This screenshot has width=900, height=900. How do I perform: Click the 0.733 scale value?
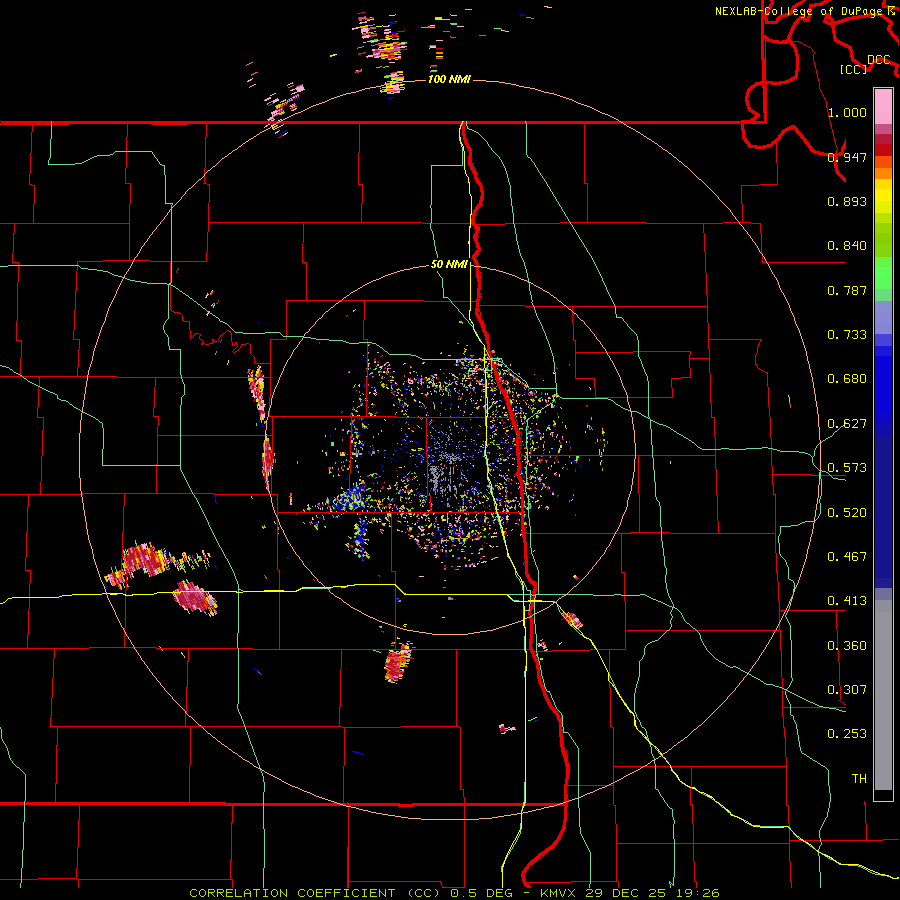click(847, 335)
